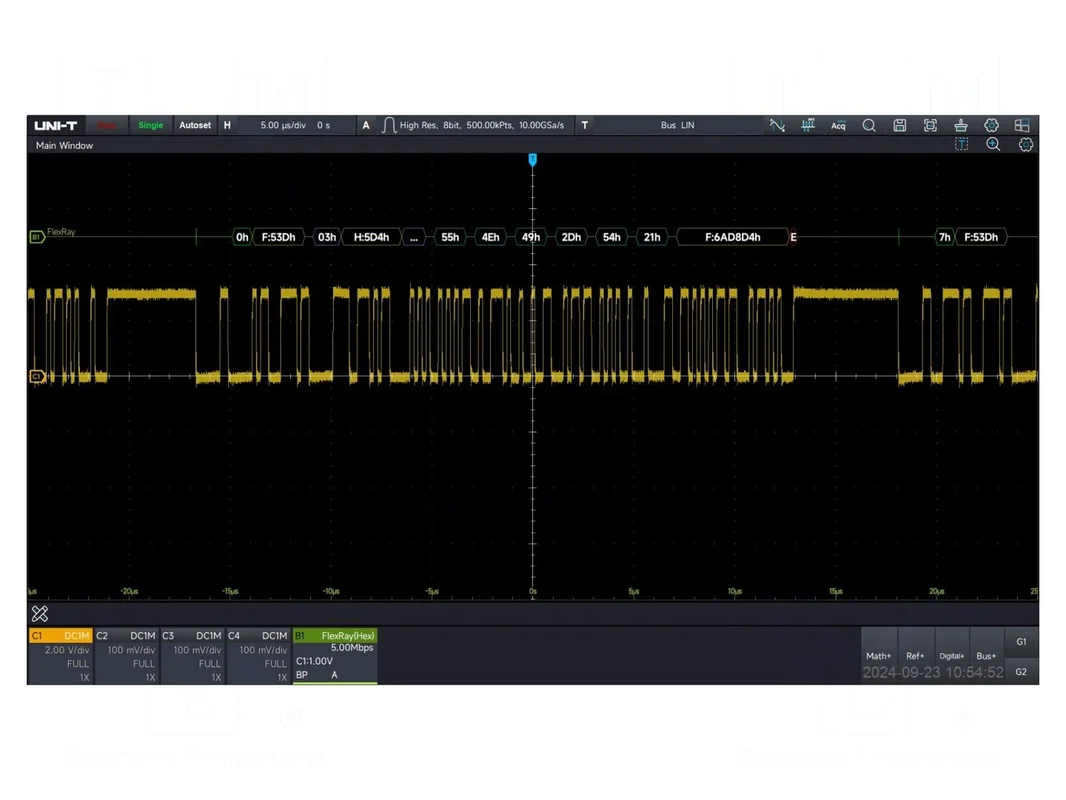Click the F:6AD8D4h decoded frame packet
Image resolution: width=1066 pixels, height=800 pixels.
point(732,237)
